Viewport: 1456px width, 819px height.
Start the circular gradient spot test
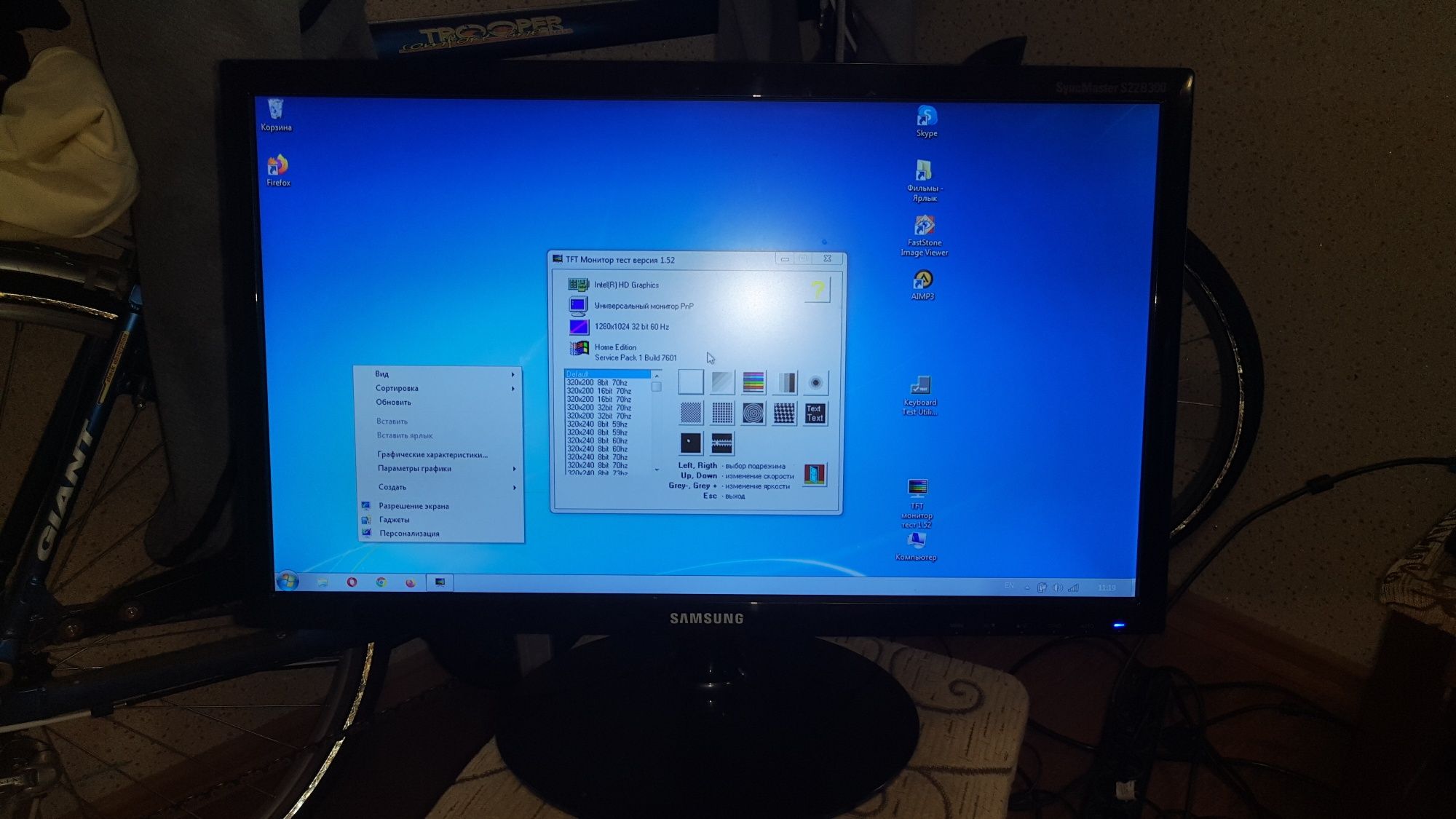816,382
